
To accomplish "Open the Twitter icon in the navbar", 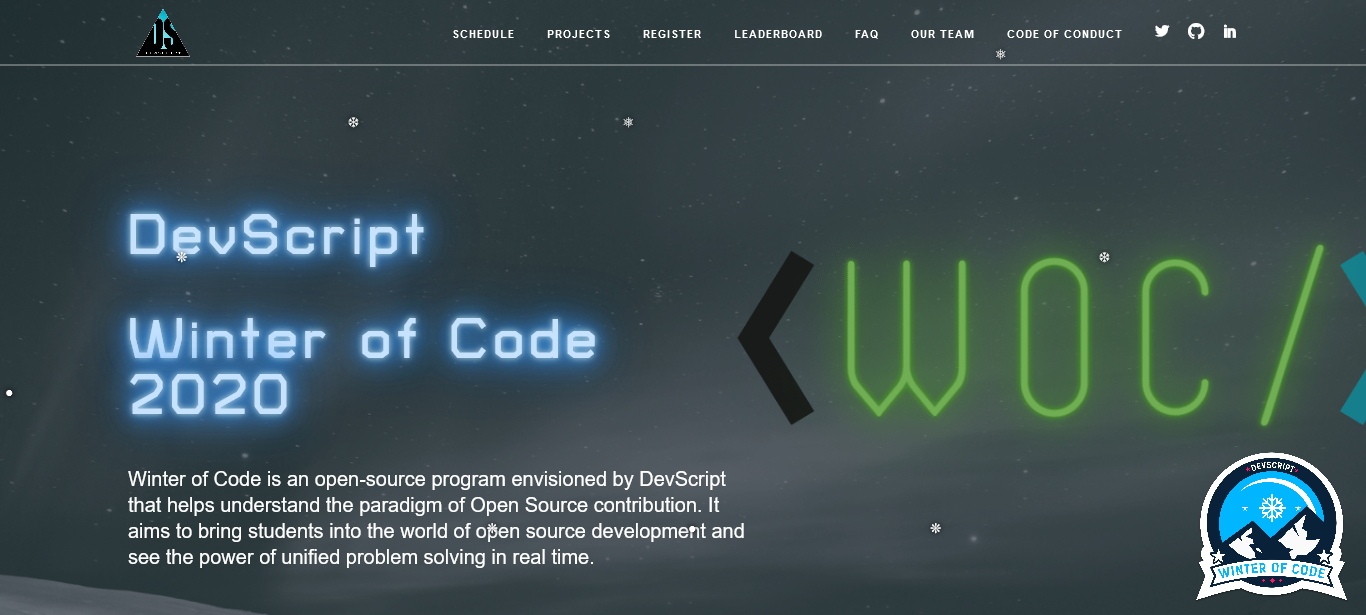I will (x=1161, y=31).
